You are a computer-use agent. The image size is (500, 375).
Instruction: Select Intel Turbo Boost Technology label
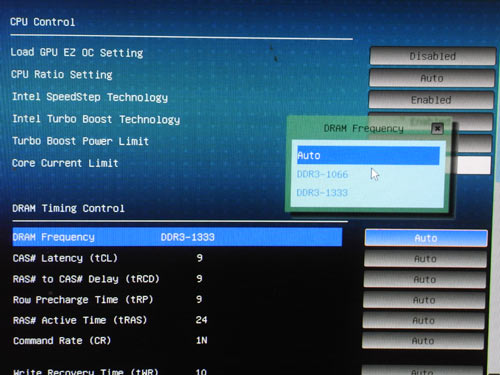[96, 119]
